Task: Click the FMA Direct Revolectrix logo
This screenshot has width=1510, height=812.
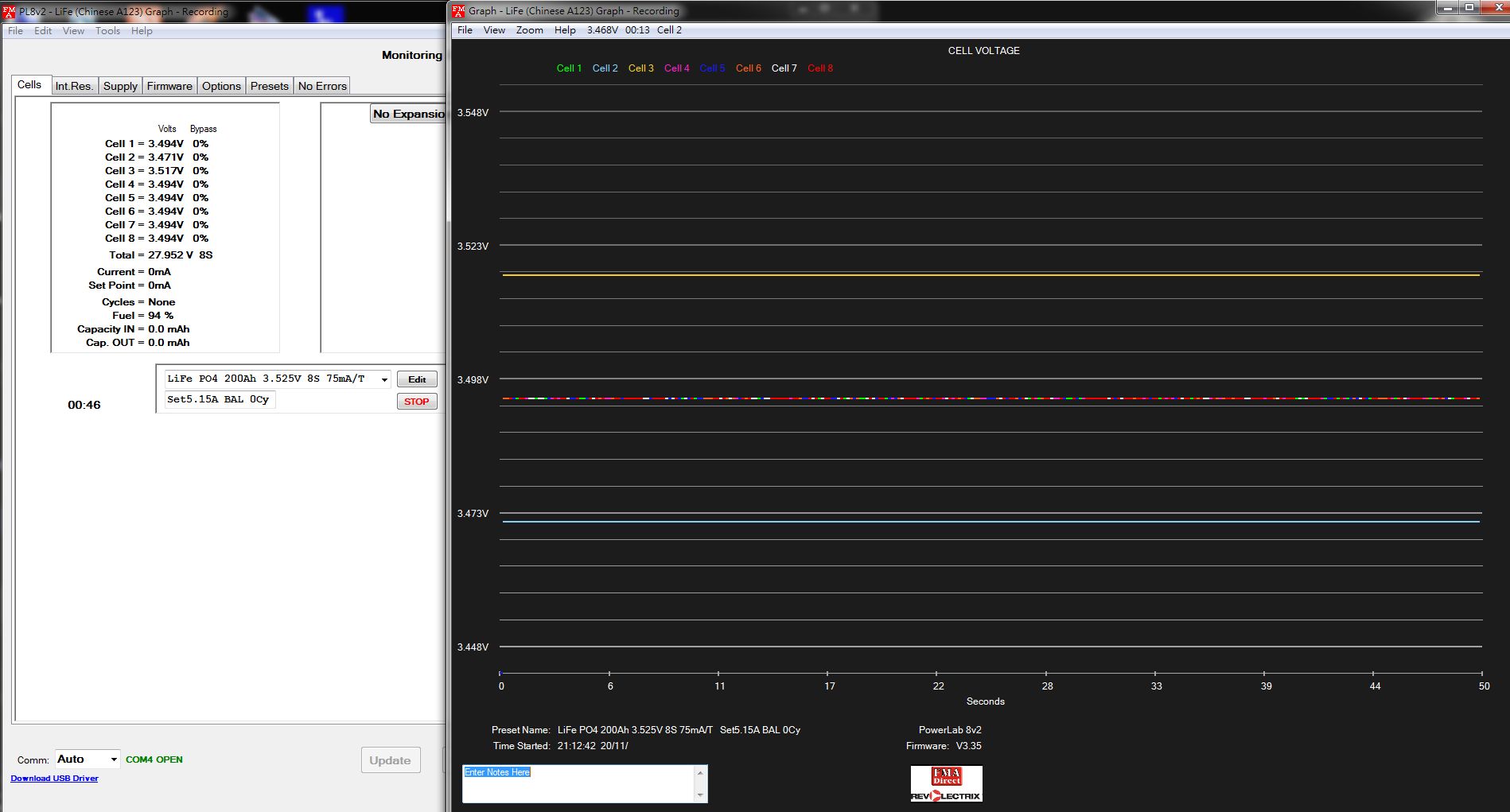Action: [x=946, y=784]
